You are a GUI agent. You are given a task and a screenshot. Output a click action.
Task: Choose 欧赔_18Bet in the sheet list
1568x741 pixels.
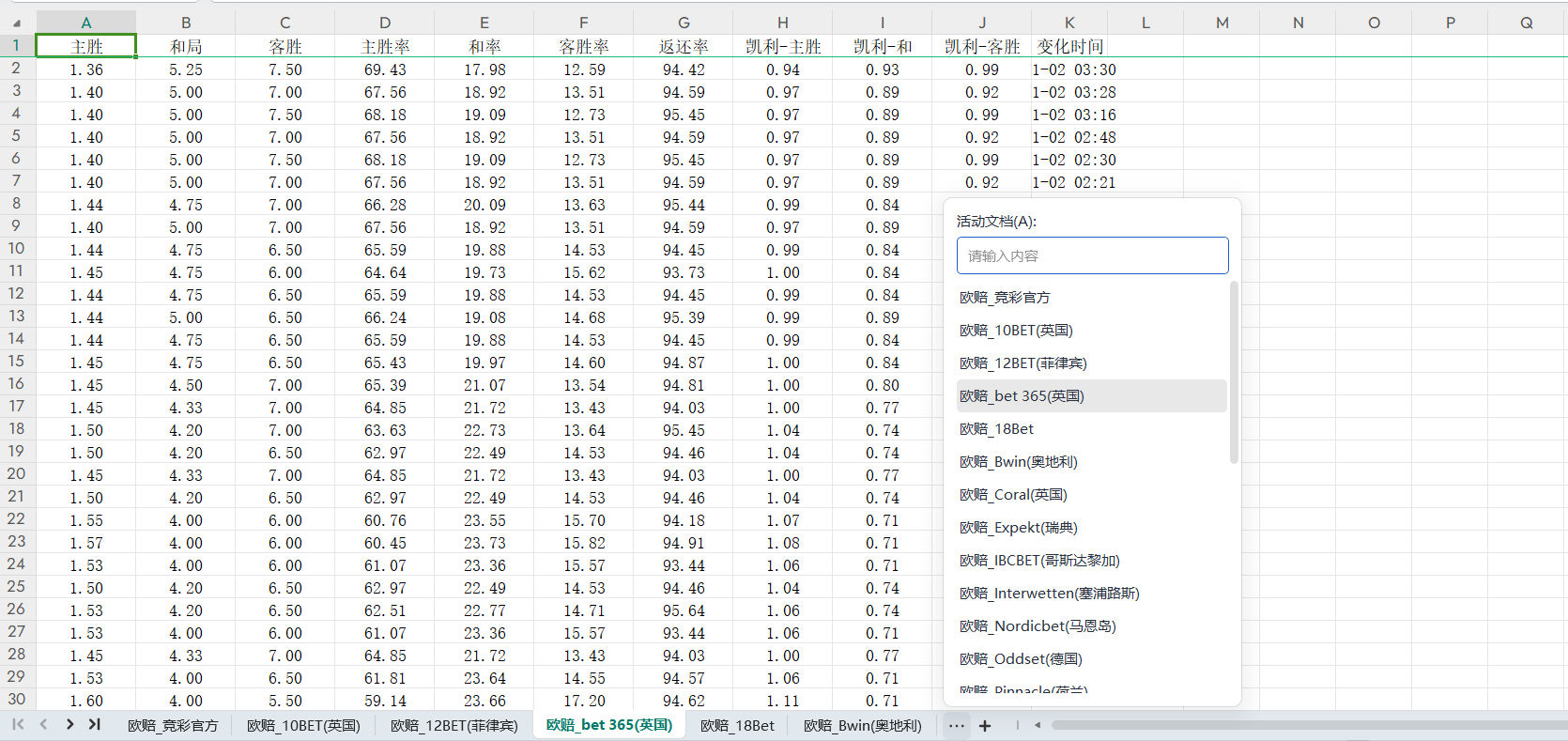[1091, 428]
